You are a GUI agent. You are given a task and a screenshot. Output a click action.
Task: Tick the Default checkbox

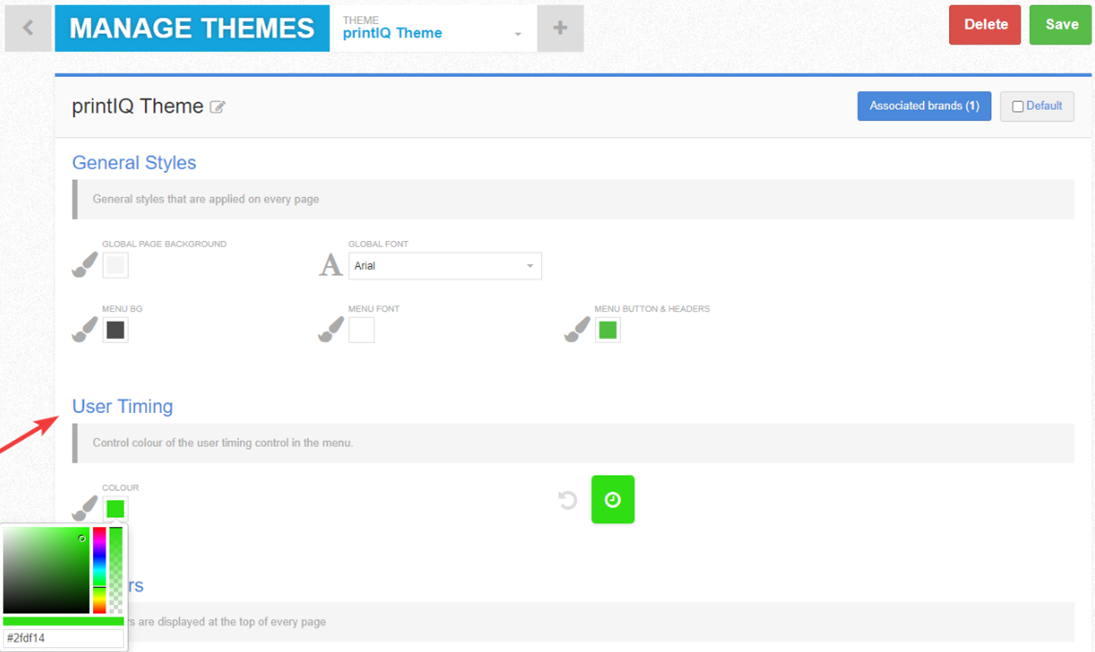1017,107
